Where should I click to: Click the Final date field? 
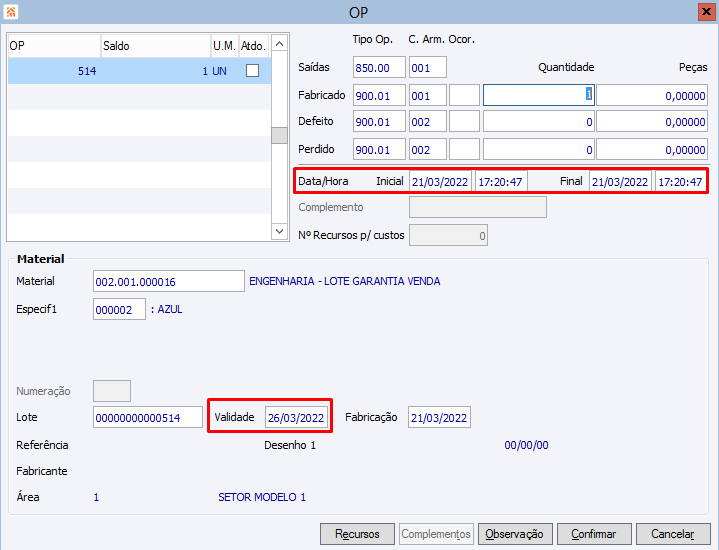point(620,182)
